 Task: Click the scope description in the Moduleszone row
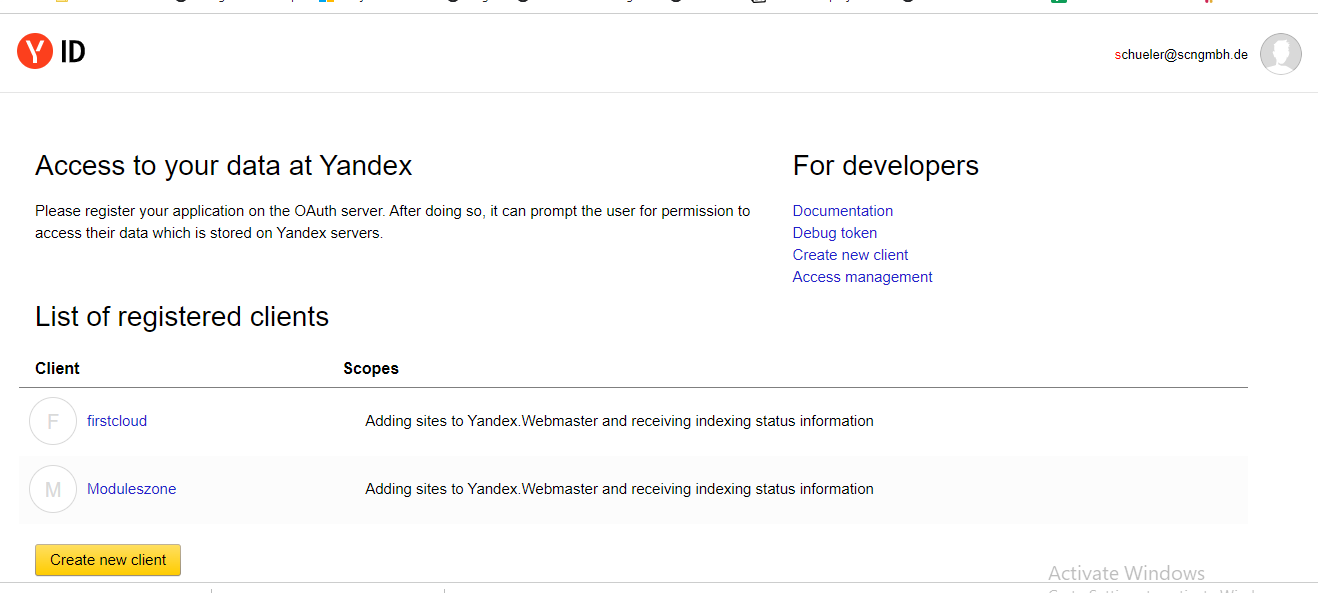[x=619, y=489]
